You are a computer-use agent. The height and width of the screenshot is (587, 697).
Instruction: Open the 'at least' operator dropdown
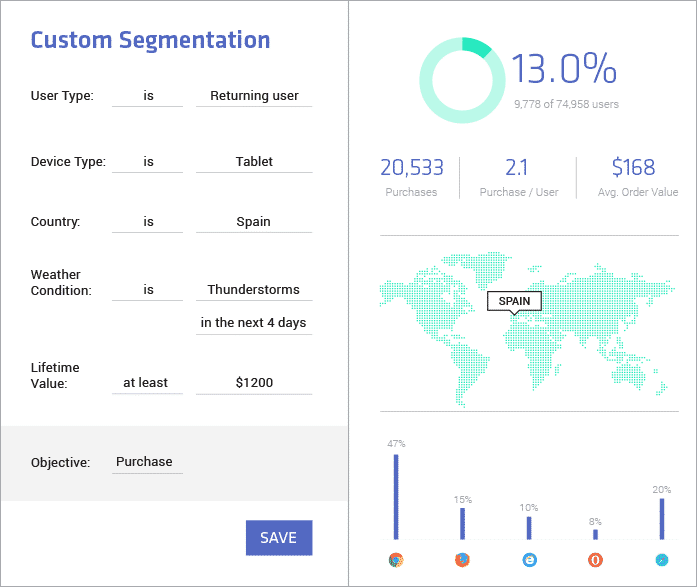[x=146, y=382]
